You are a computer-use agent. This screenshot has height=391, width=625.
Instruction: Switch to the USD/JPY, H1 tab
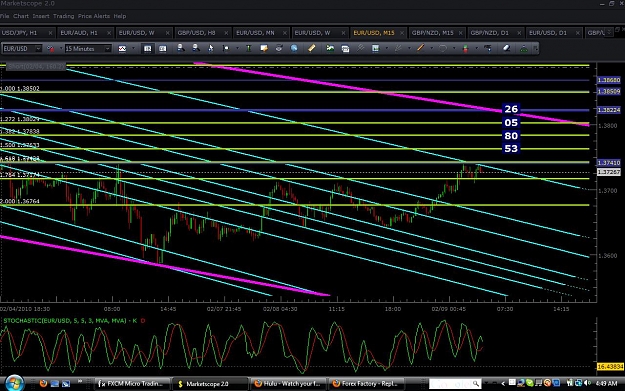27,33
